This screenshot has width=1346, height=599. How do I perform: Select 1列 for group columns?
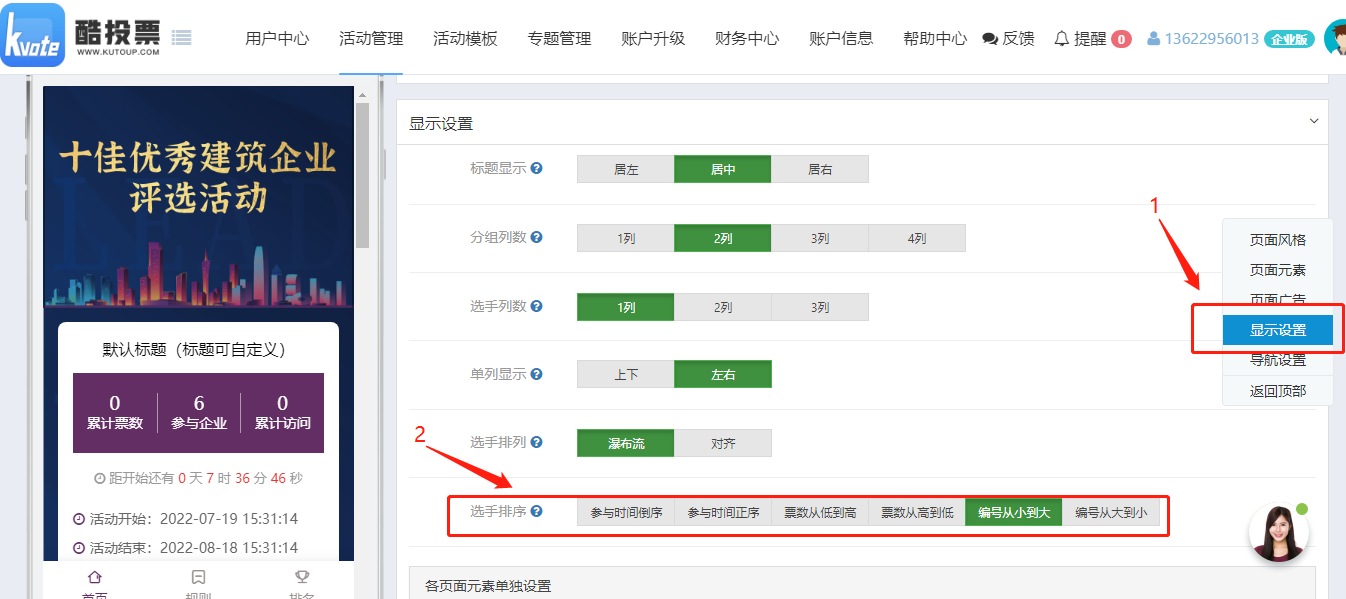click(x=626, y=238)
